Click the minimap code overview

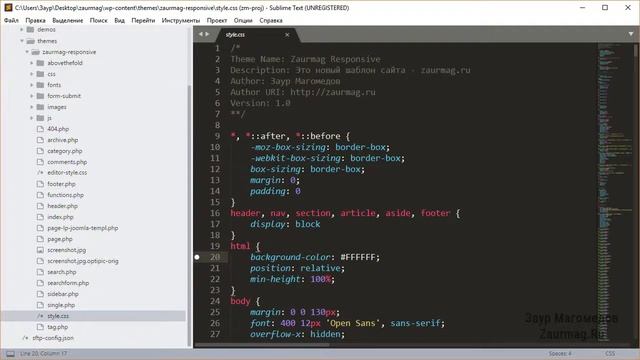pos(615,192)
